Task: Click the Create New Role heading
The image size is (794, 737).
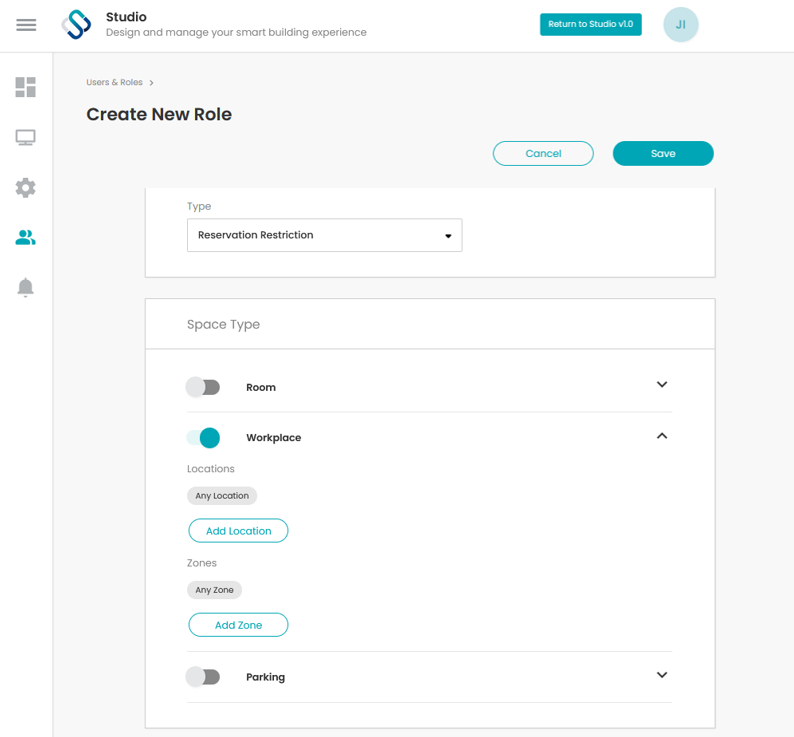Action: click(159, 114)
